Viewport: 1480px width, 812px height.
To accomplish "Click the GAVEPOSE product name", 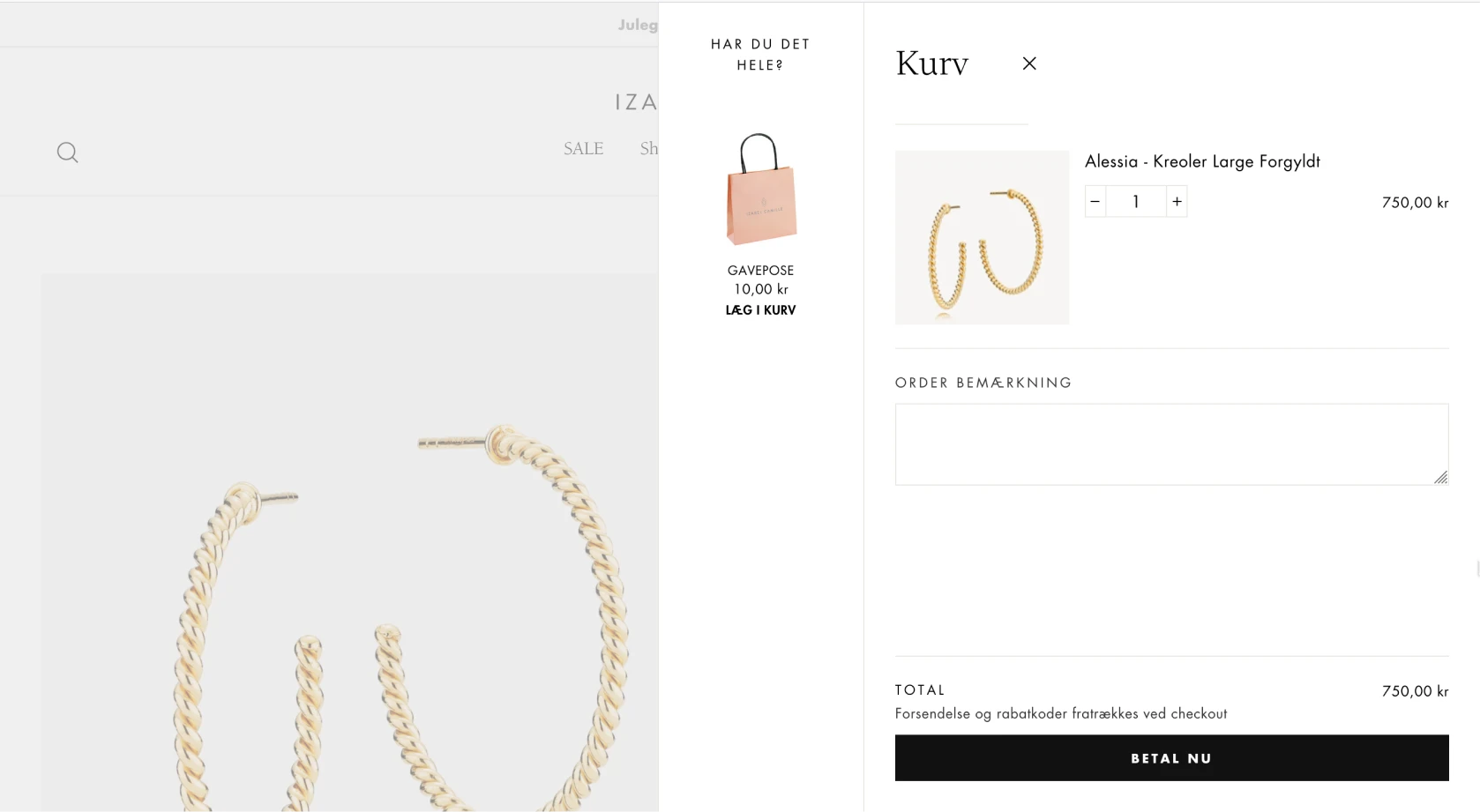I will 761,271.
